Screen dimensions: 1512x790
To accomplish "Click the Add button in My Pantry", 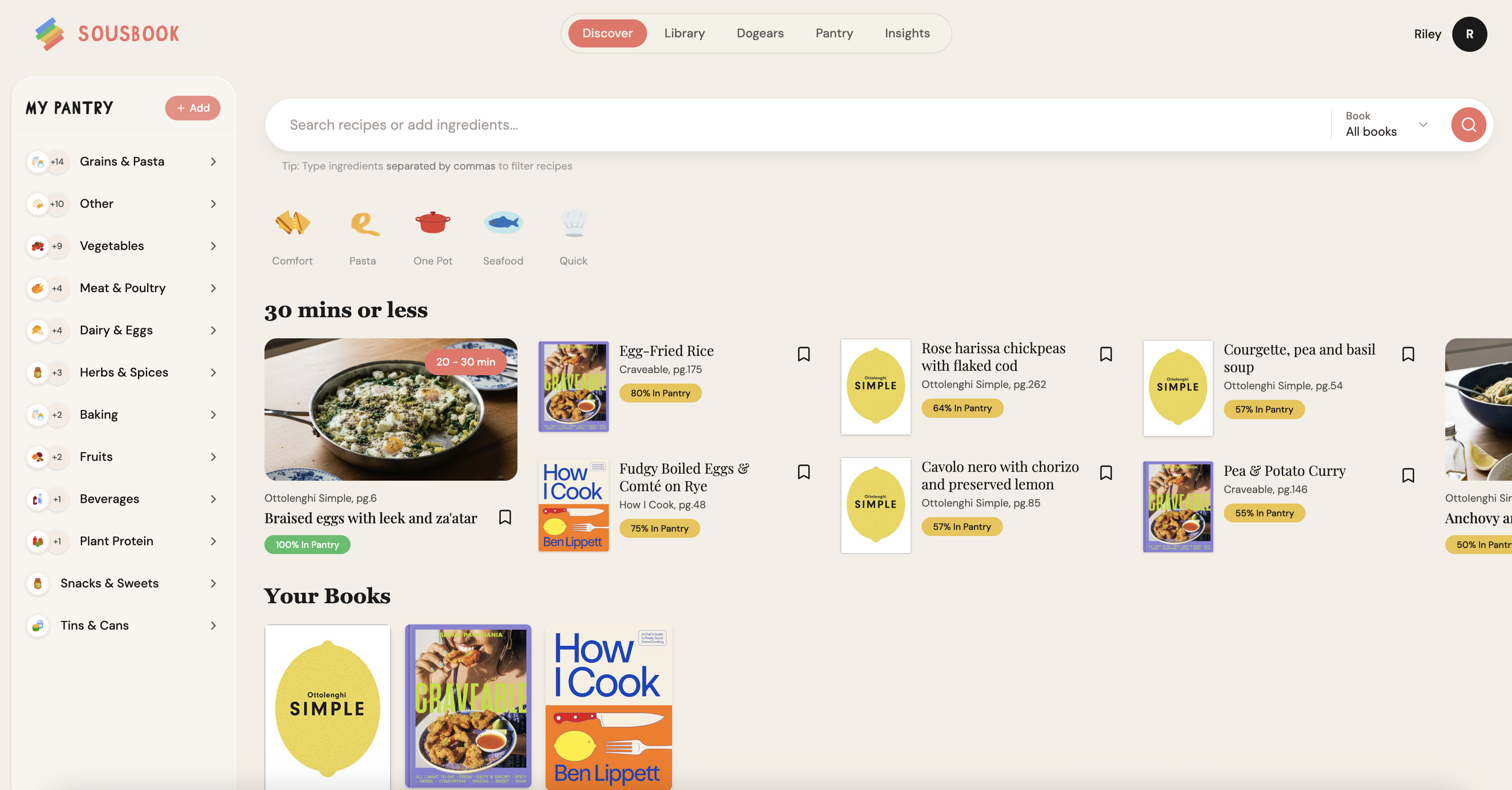I will coord(192,107).
